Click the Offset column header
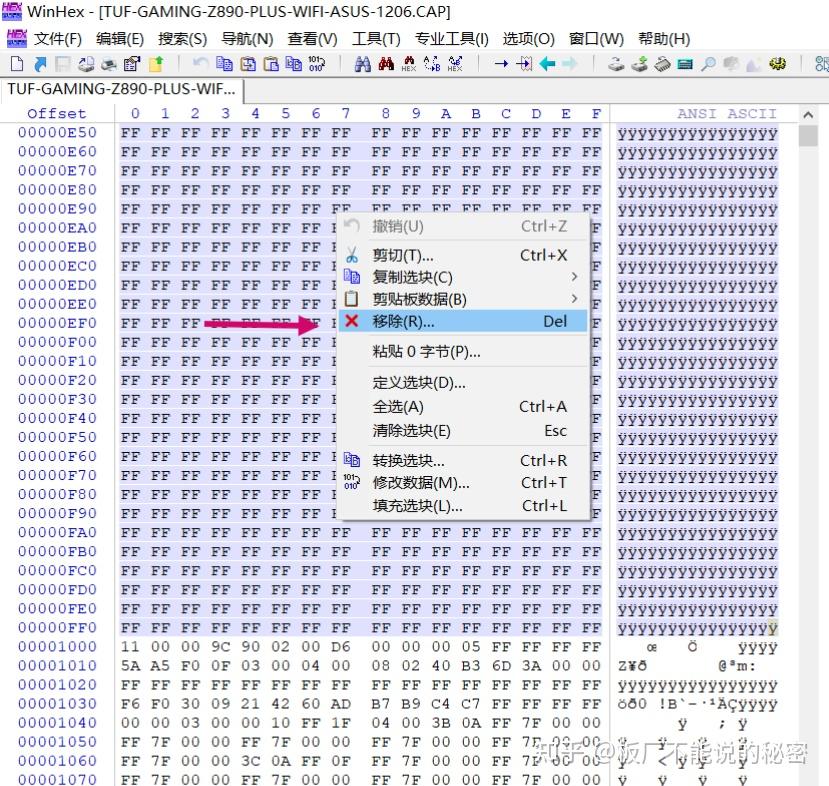This screenshot has width=829, height=786. (x=57, y=114)
